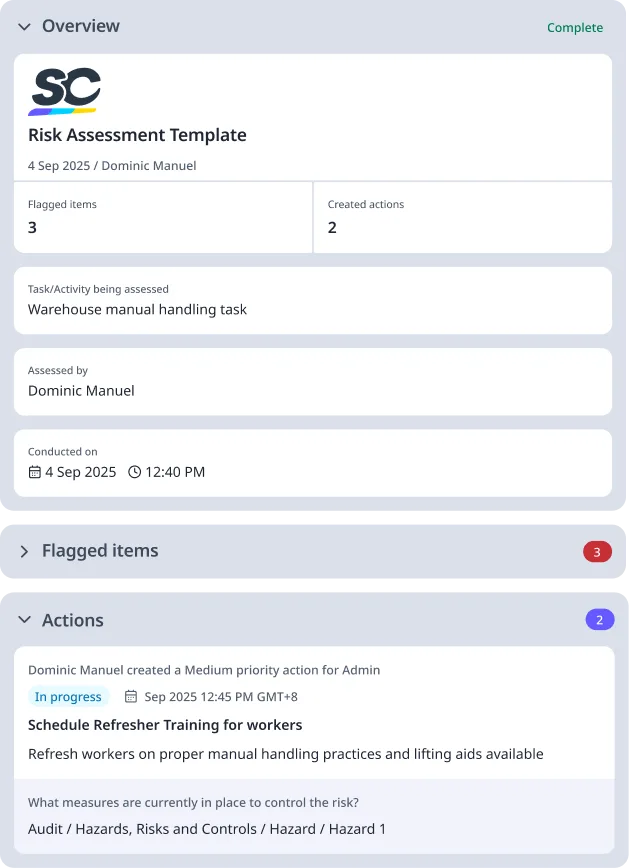The image size is (629, 868).
Task: Click the SC logo above the template title
Action: (67, 91)
